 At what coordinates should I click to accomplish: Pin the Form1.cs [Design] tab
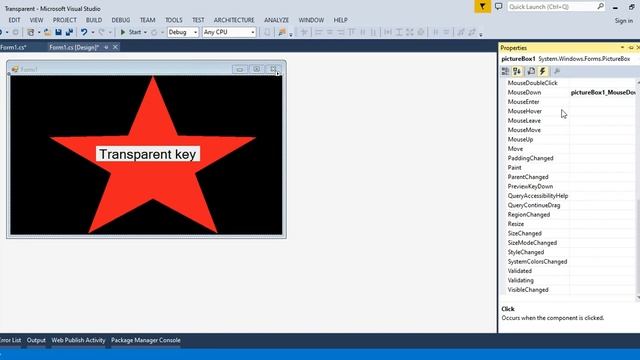[106, 47]
